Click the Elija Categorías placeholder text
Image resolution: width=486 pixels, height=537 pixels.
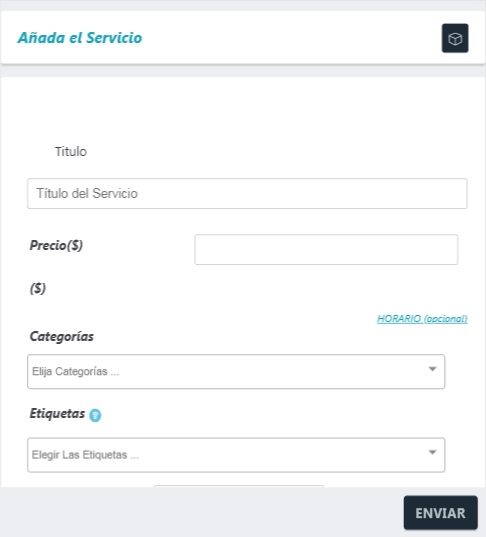click(76, 372)
